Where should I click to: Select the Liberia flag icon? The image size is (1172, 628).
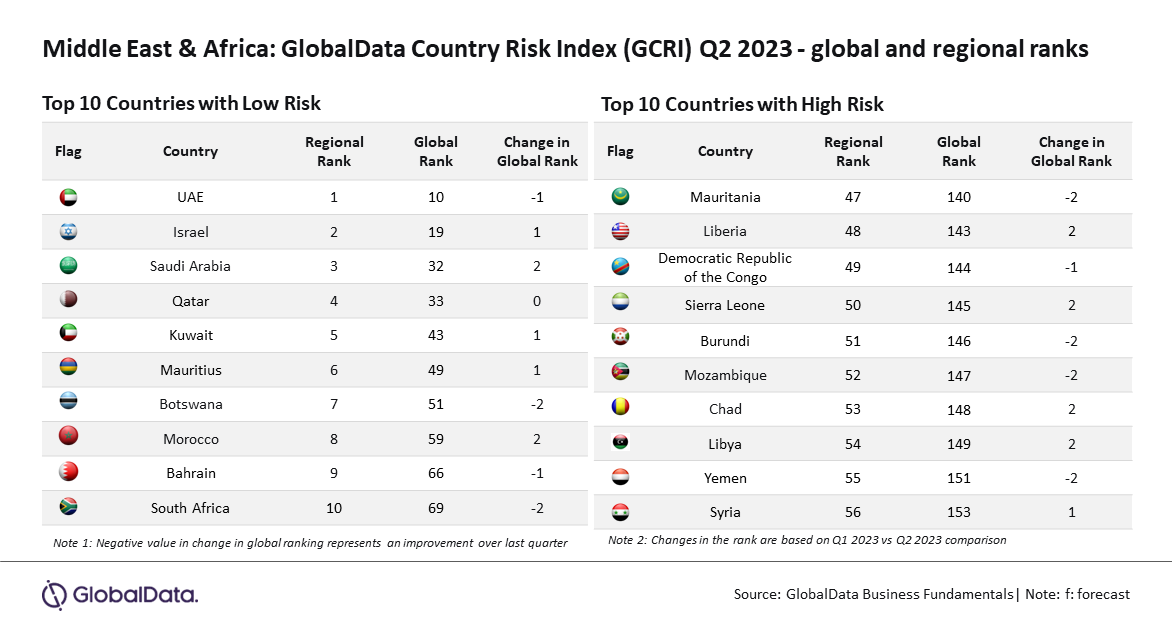tap(620, 231)
